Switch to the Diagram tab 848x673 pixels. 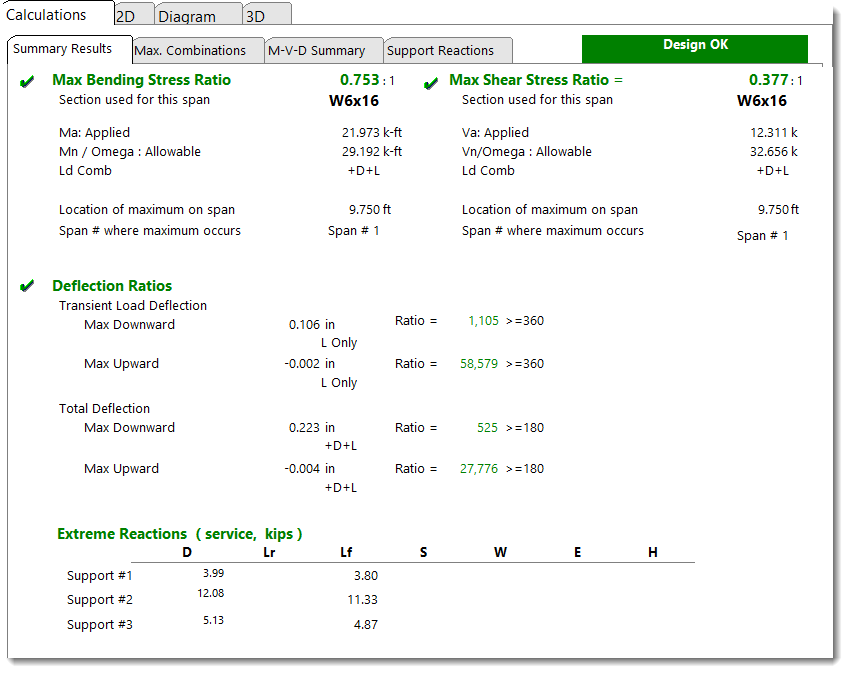pos(198,16)
